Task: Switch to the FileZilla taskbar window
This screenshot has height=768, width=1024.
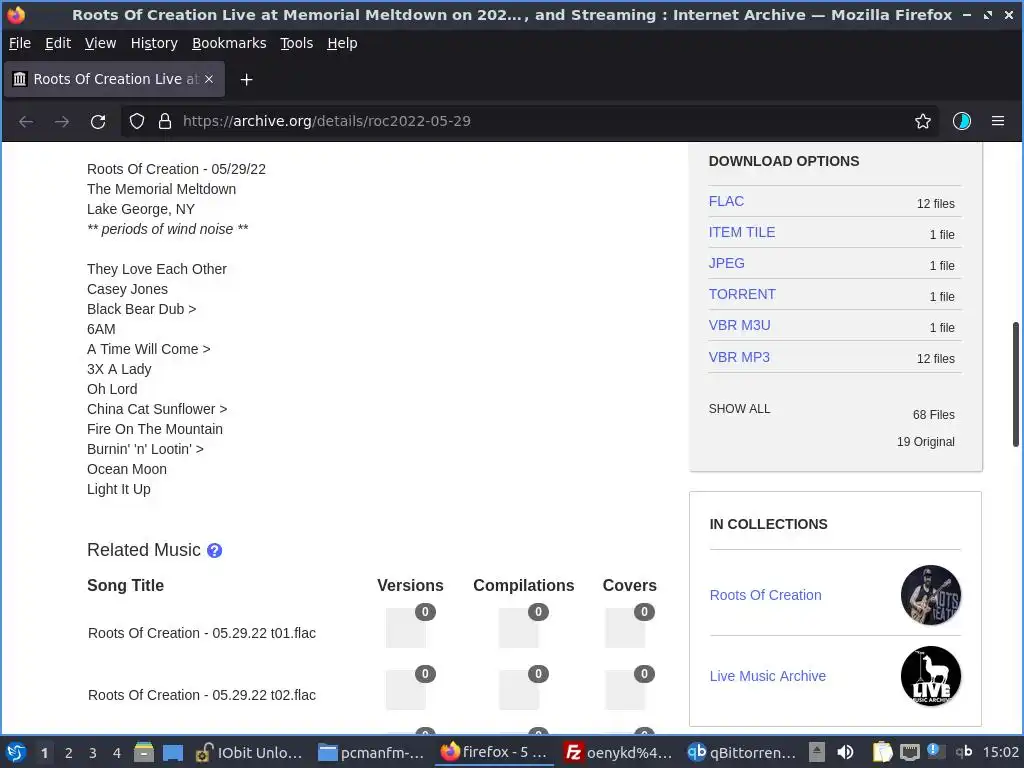Action: (618, 753)
